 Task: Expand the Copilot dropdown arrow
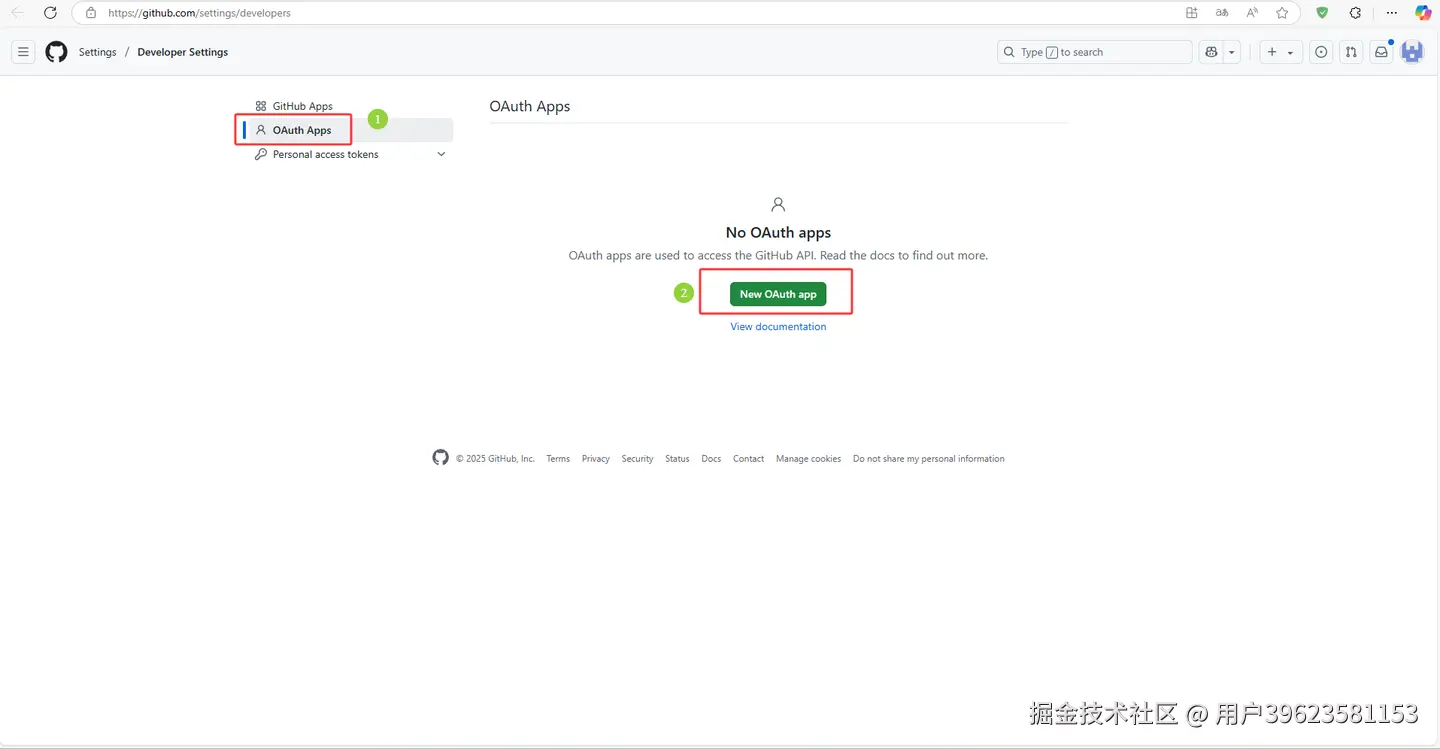pos(1232,52)
